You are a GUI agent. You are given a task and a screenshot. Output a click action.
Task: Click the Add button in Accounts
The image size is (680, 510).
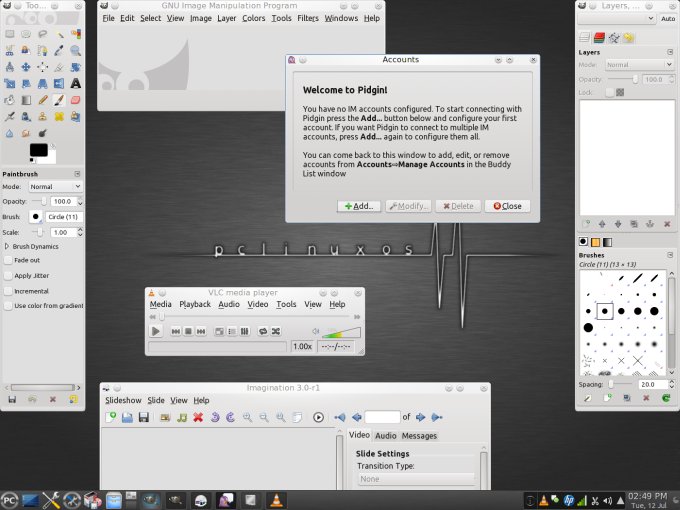pyautogui.click(x=358, y=206)
